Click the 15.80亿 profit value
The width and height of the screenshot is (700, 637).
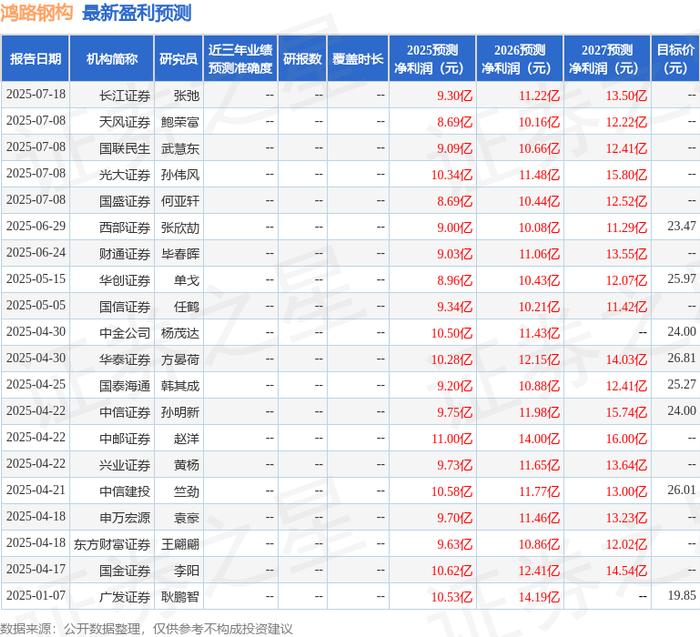click(x=626, y=175)
